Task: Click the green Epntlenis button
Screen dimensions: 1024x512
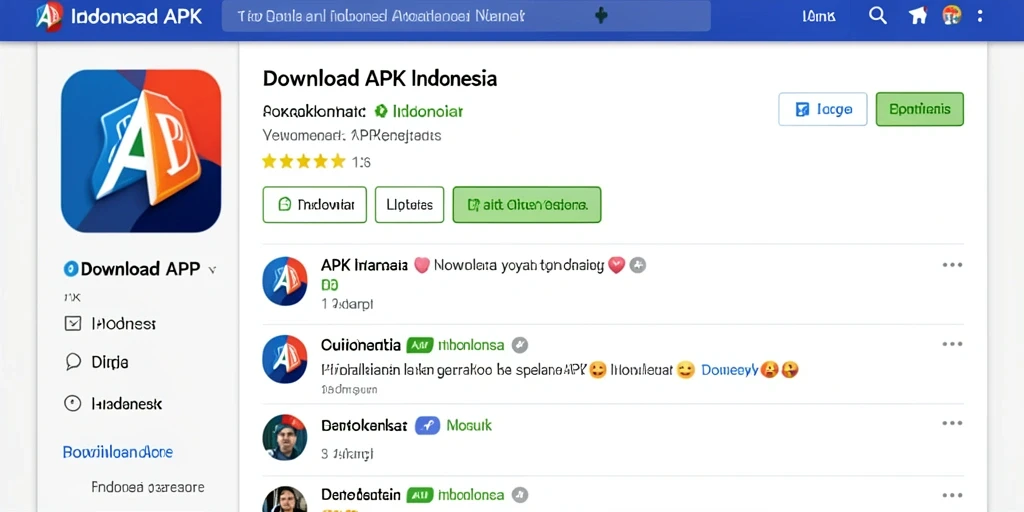Action: (920, 109)
